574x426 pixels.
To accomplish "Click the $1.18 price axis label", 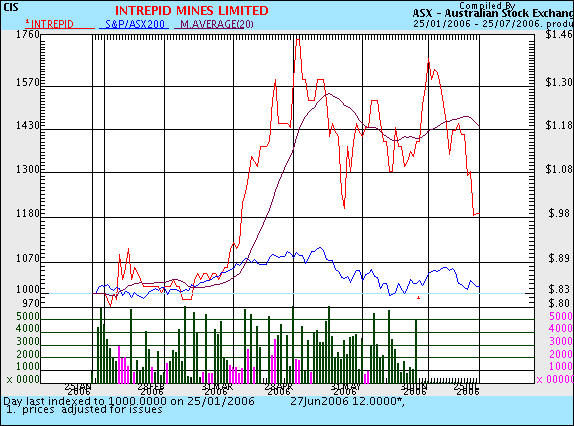I will click(x=558, y=126).
